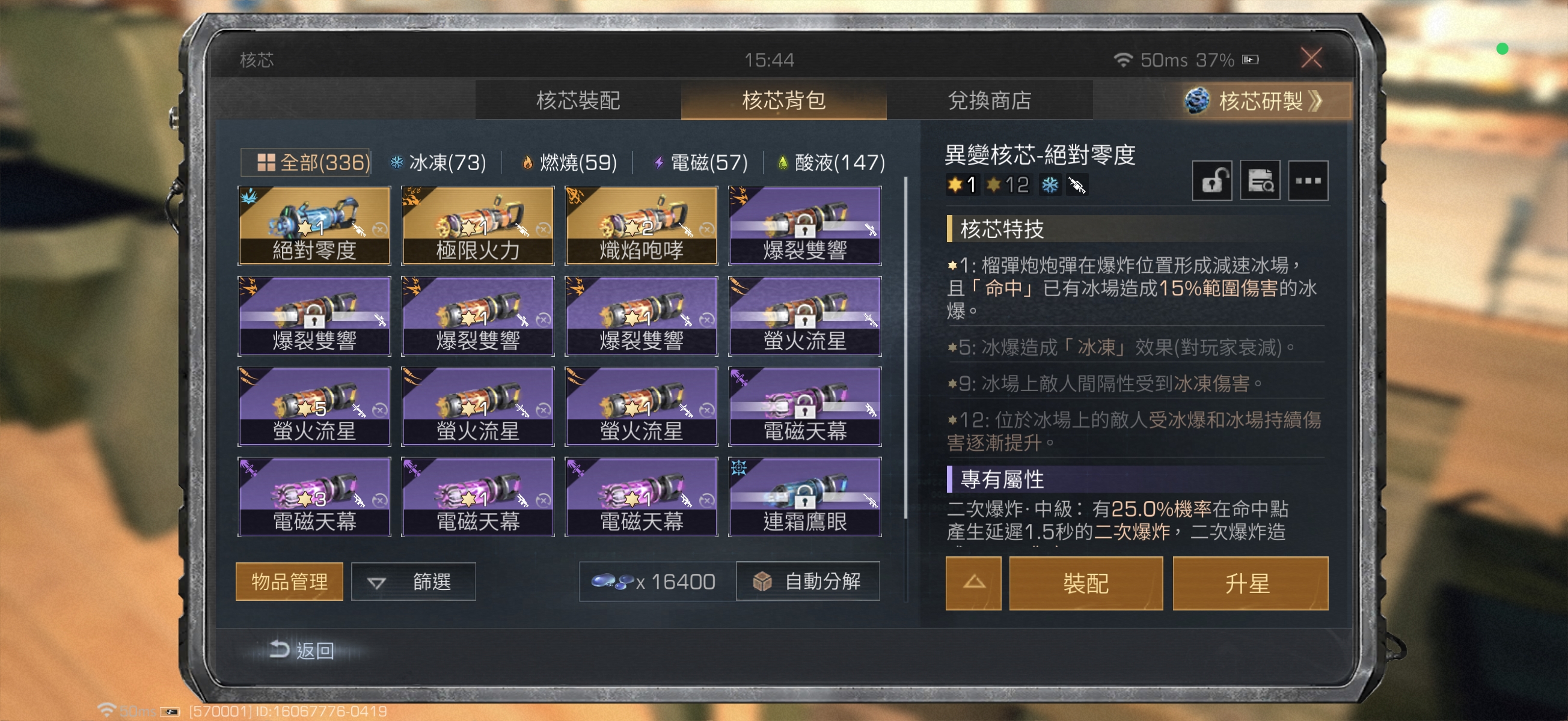Select the 絕對零度 core thumbnail
Image resolution: width=1568 pixels, height=721 pixels.
tap(314, 226)
